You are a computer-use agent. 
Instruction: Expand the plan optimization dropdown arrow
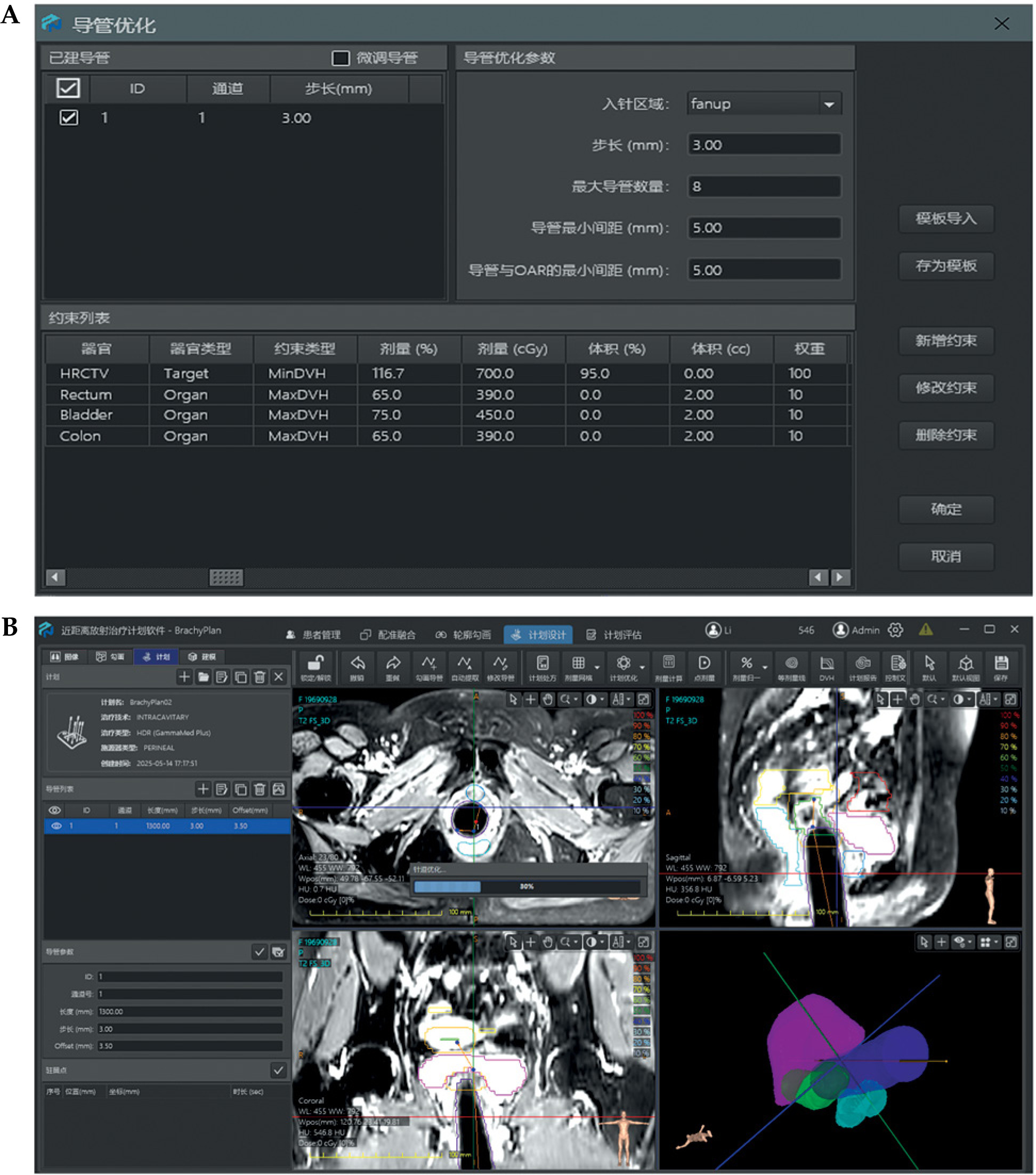[x=642, y=667]
